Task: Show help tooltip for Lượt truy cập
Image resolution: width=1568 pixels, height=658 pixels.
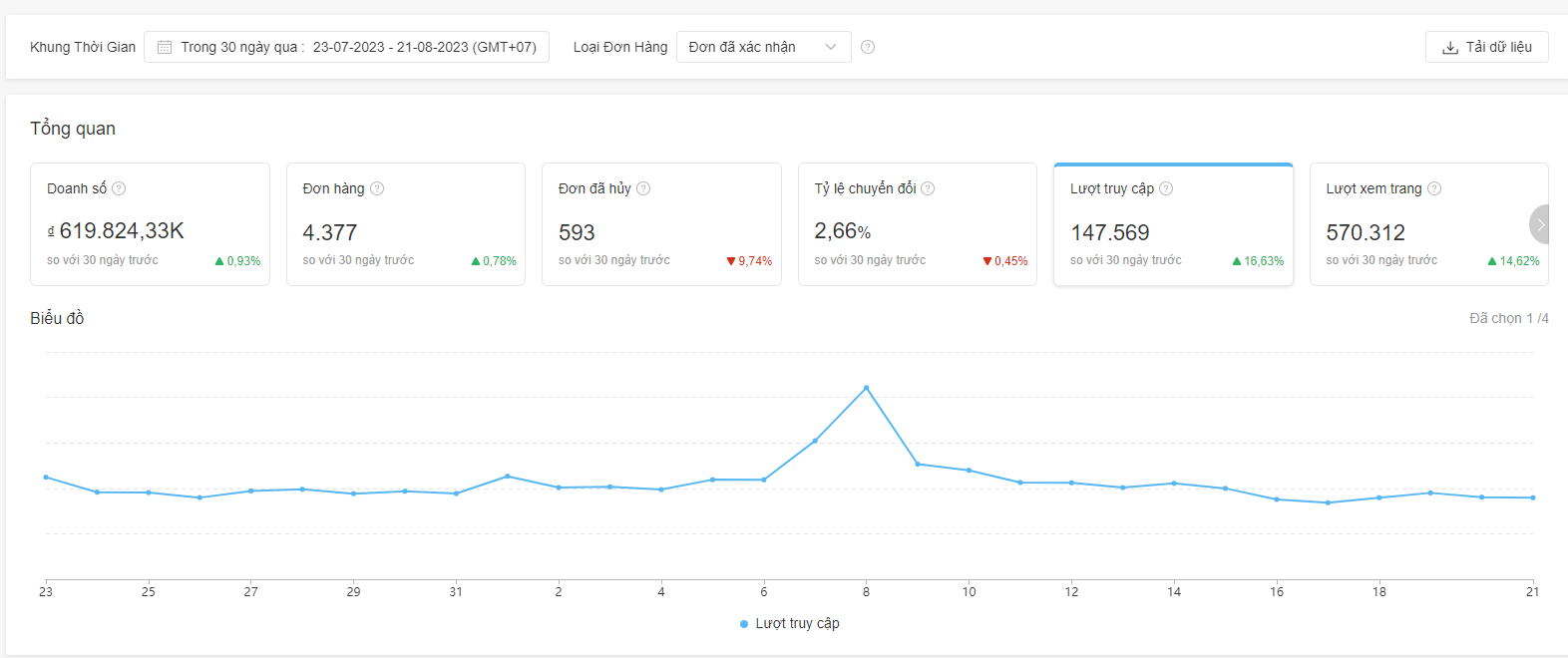Action: [1166, 188]
